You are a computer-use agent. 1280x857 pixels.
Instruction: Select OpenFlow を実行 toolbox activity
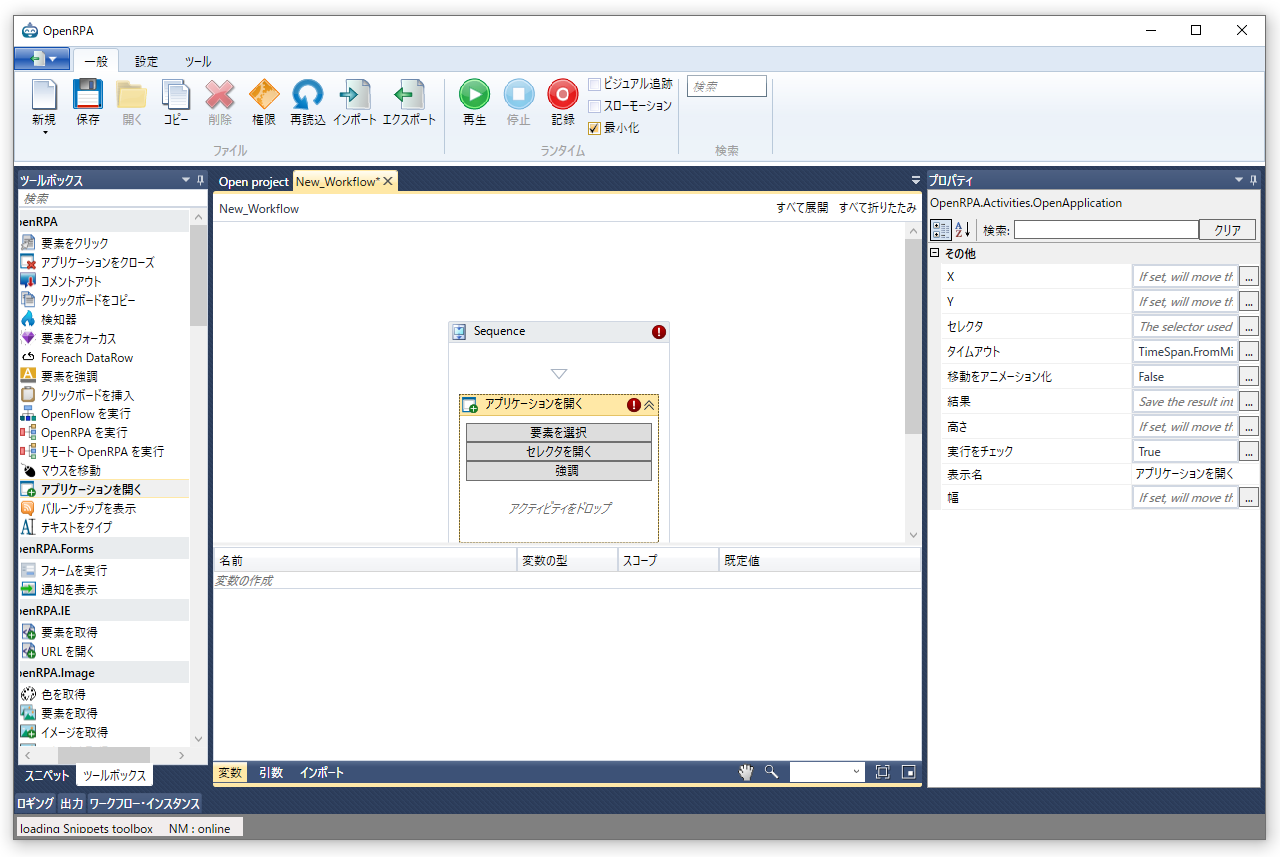[x=86, y=413]
